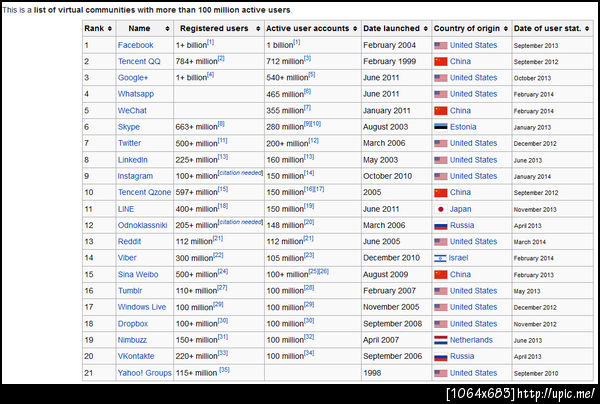Click the US flag in Facebook row
Viewport: 600px width, 404px height.
pyautogui.click(x=440, y=46)
